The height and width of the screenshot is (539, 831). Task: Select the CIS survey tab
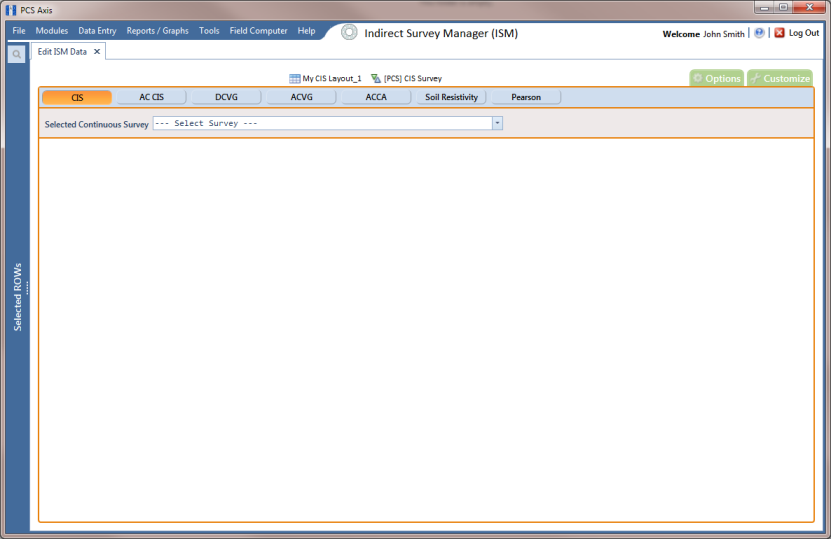(77, 98)
